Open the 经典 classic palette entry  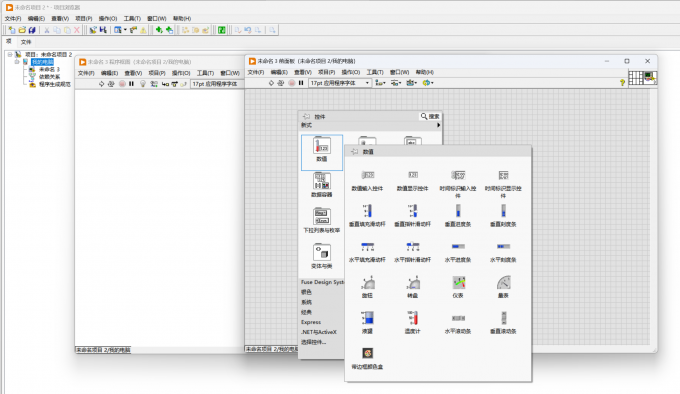tap(306, 312)
